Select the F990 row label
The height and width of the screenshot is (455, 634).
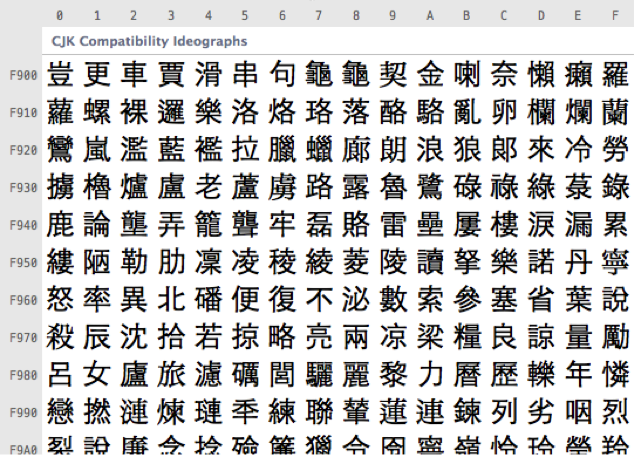tap(22, 413)
